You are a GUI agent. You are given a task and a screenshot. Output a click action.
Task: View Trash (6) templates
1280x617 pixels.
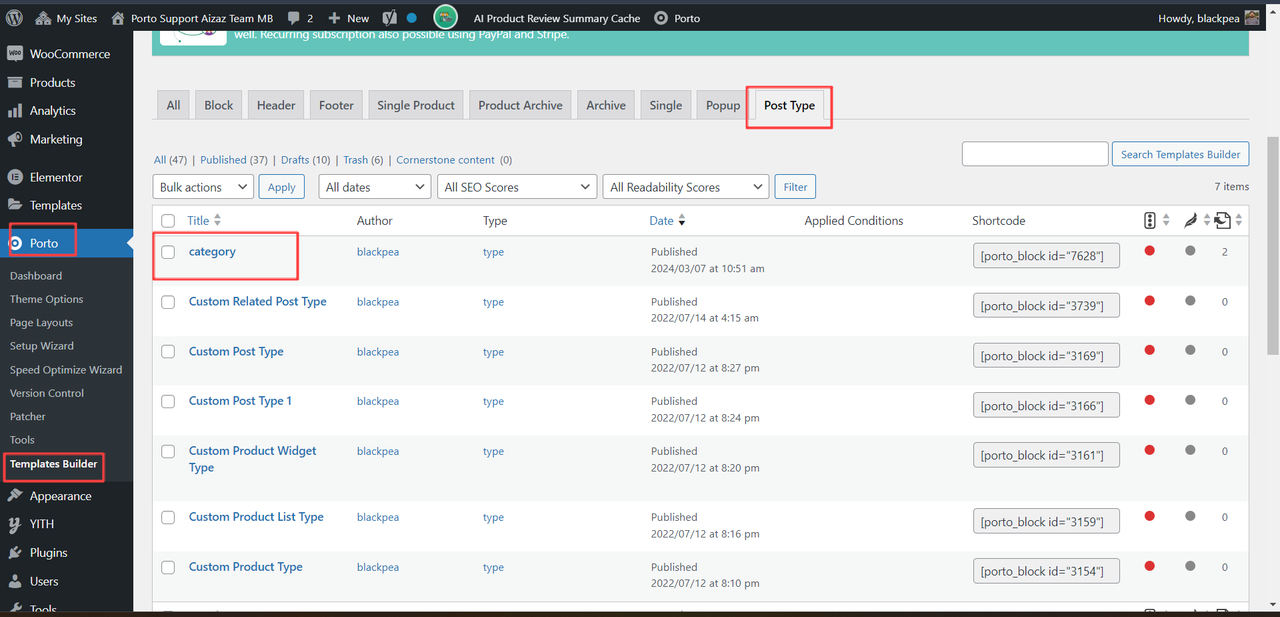pos(363,160)
